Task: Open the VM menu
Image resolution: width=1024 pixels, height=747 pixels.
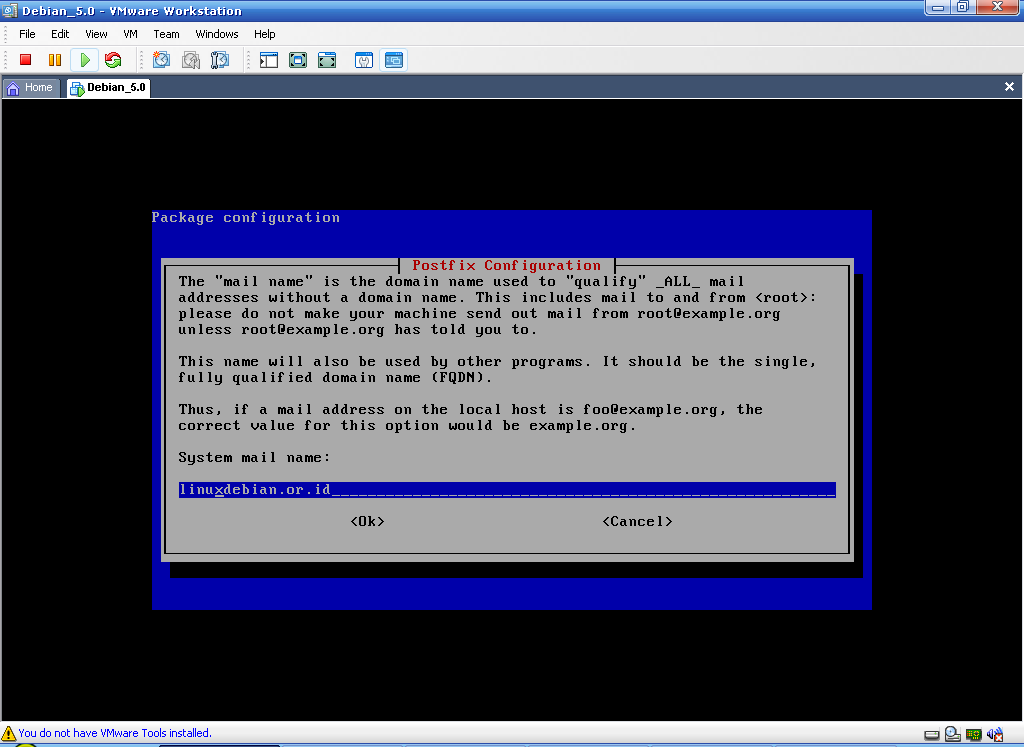Action: [x=131, y=34]
